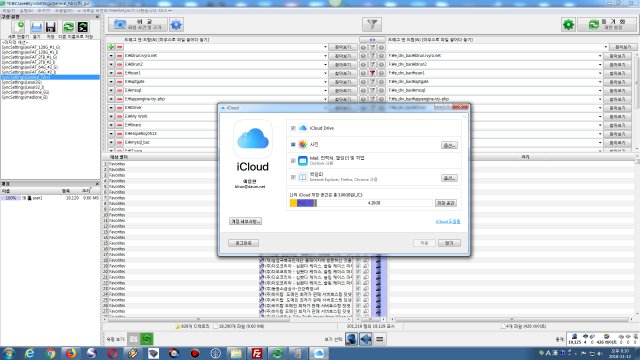
Task: Open the filter funnel icon in top toolbar
Action: (x=372, y=24)
